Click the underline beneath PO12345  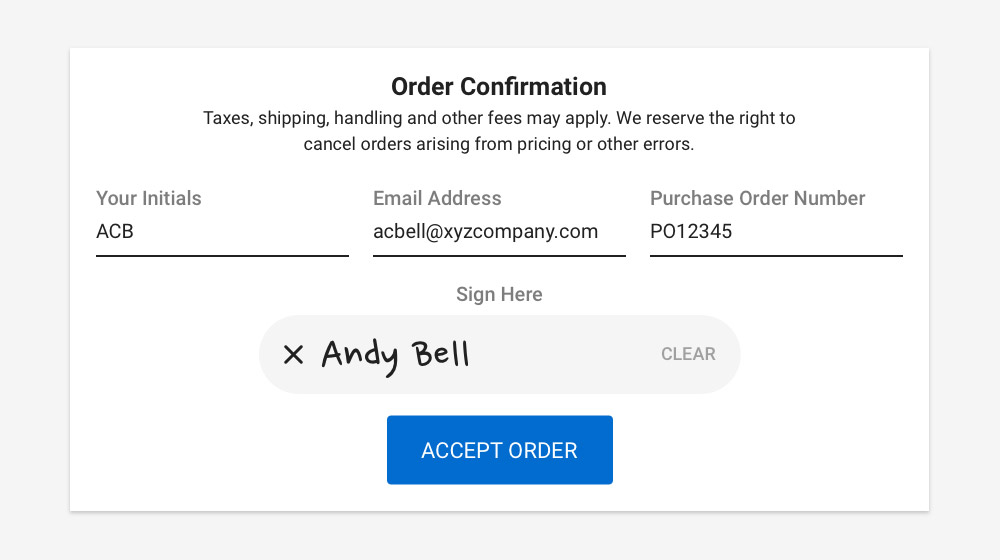776,256
